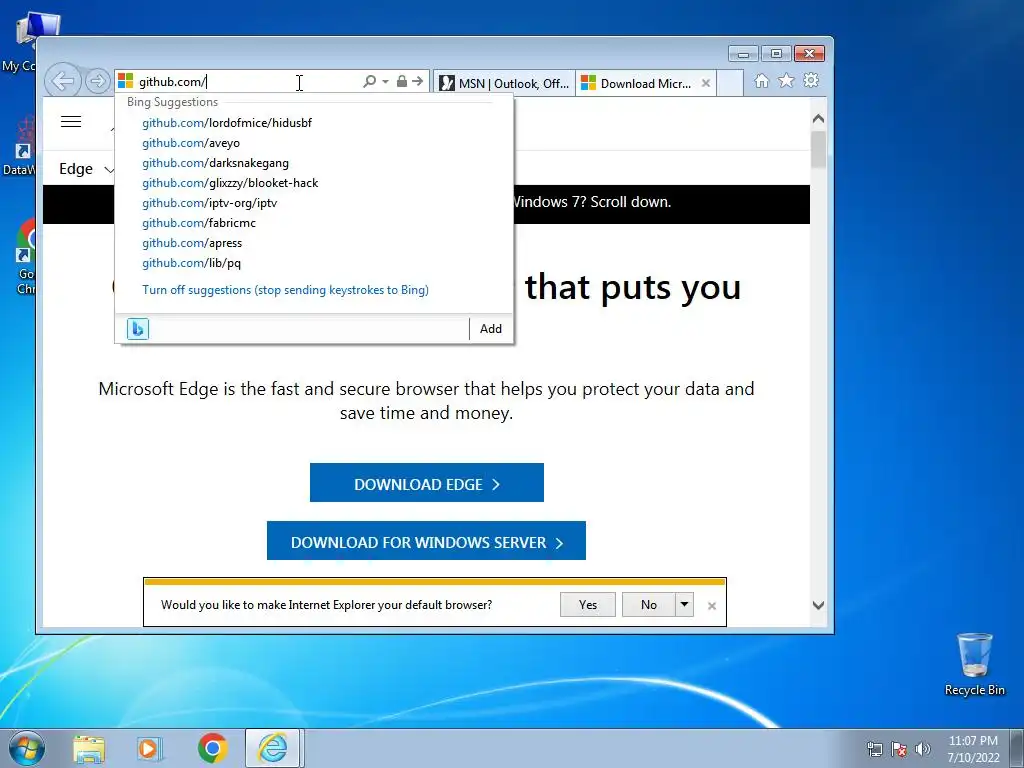Open Google Chrome from taskbar
The width and height of the screenshot is (1024, 768).
tap(212, 748)
